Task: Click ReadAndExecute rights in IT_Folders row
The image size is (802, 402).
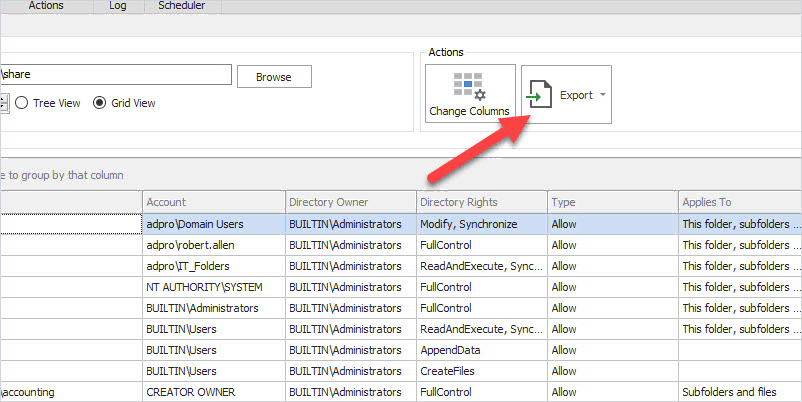Action: pos(482,266)
